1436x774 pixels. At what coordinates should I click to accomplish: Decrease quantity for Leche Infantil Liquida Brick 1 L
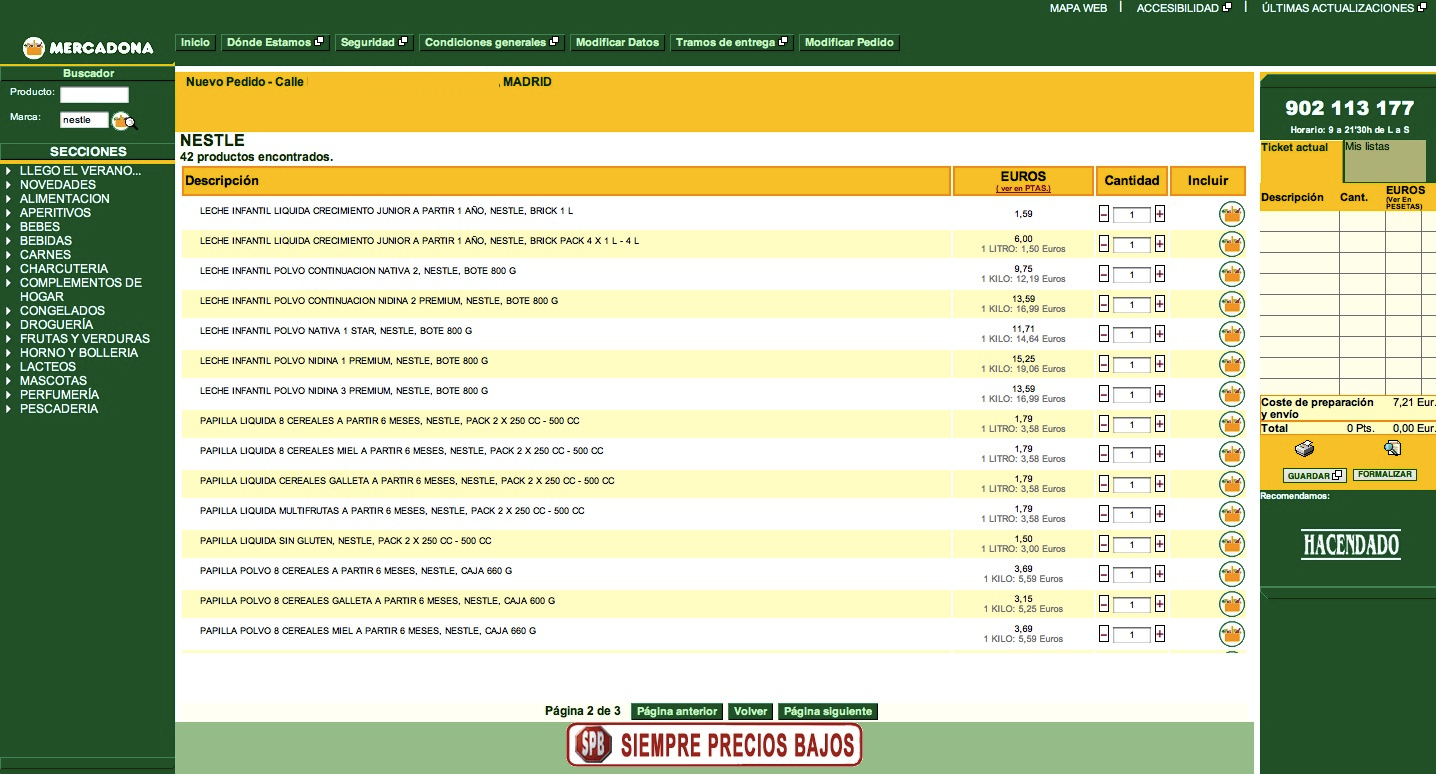[x=1104, y=214]
